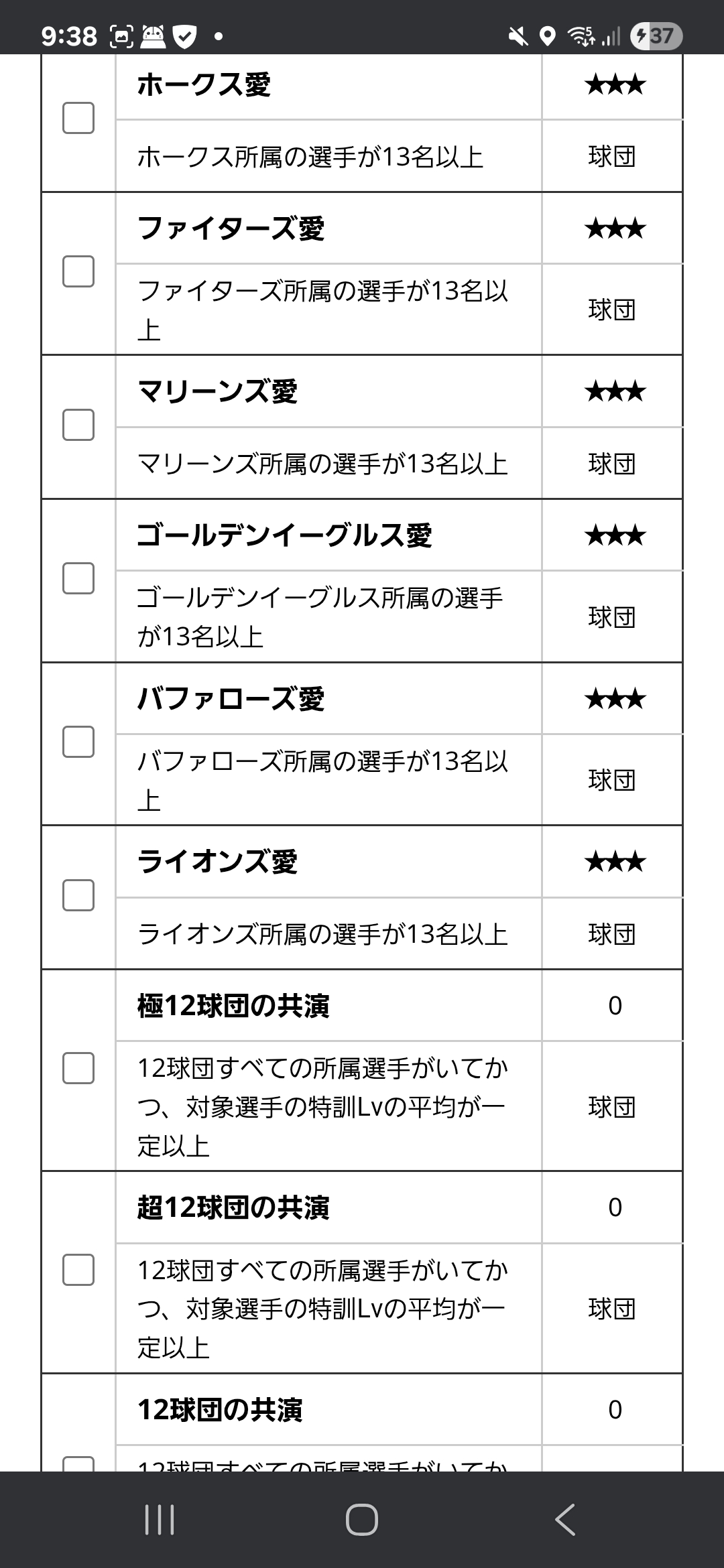This screenshot has height=1568, width=724.
Task: Enable the ゴールデンイーグルス愛 checkbox
Action: coord(78,578)
